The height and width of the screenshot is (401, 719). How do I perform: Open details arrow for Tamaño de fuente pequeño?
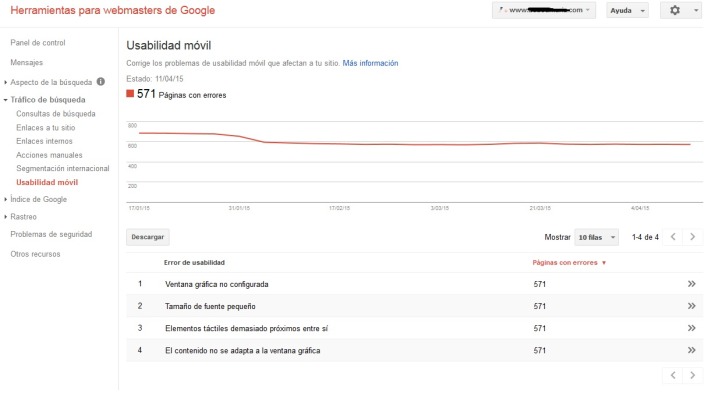pos(691,306)
